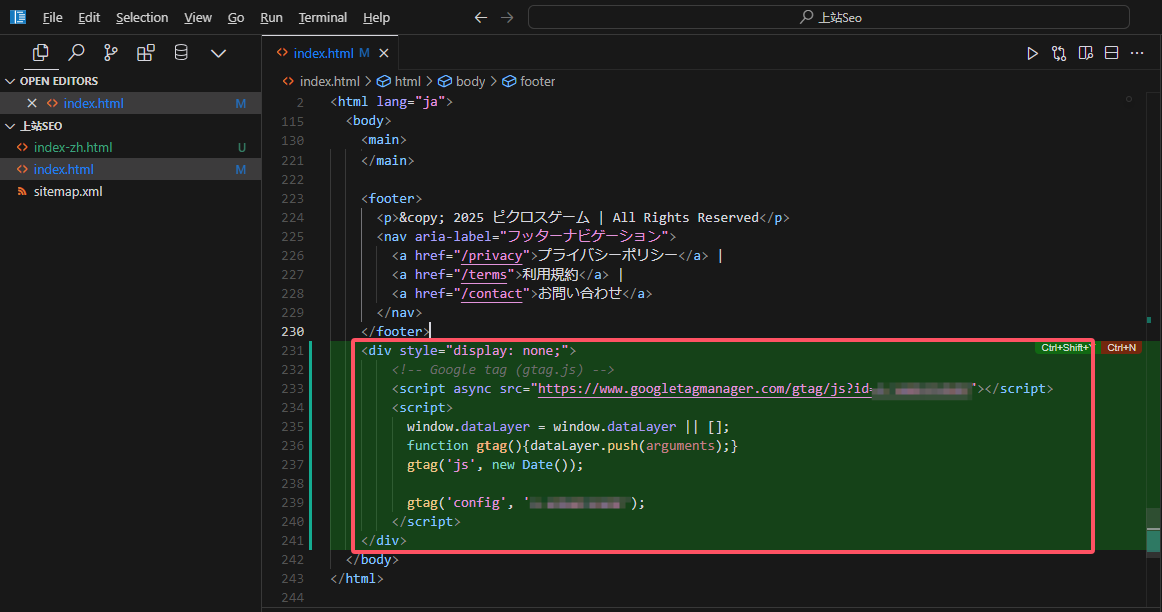Show additional views chevron in activity bar

tap(218, 53)
